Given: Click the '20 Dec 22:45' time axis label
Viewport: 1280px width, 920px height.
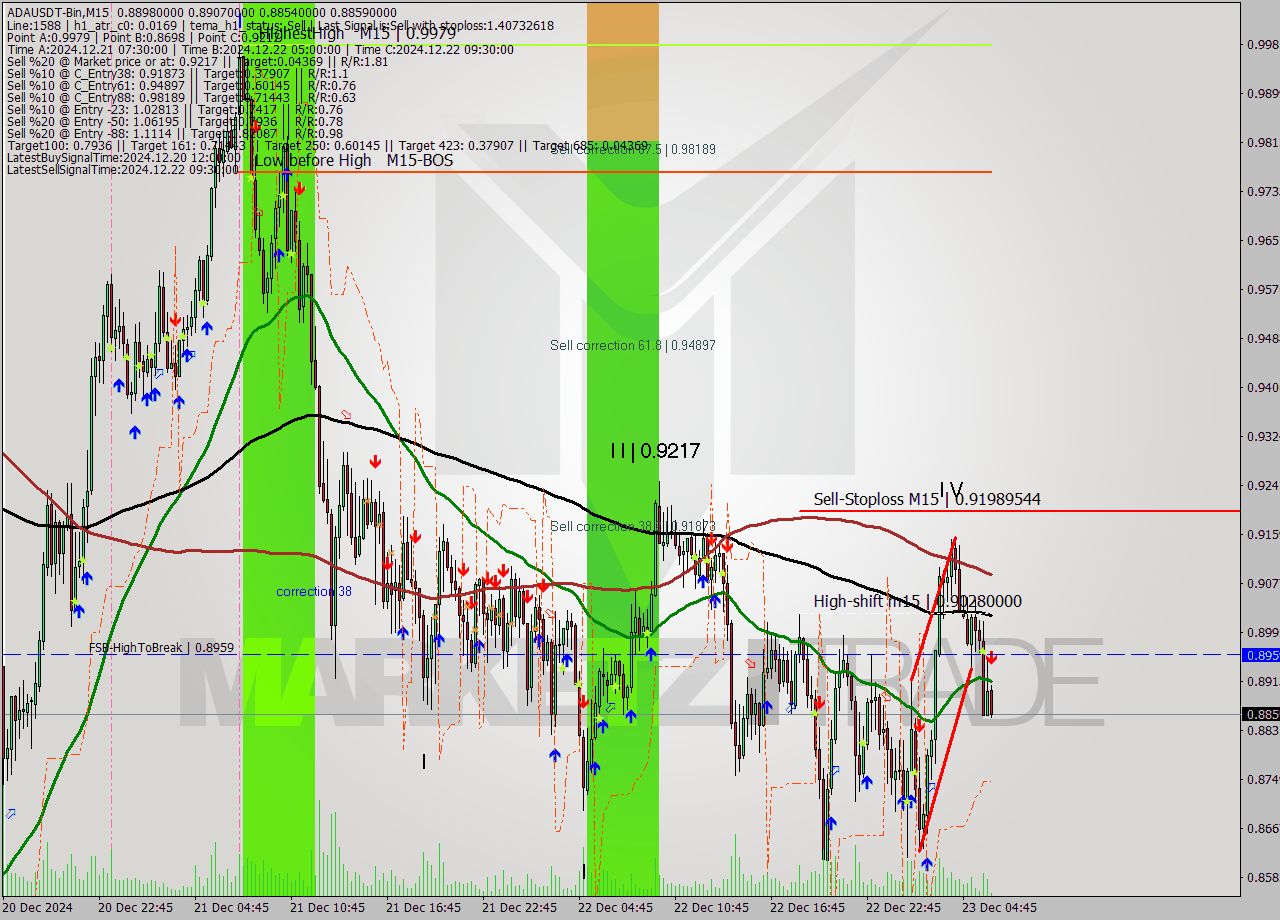Looking at the screenshot, I should (134, 908).
